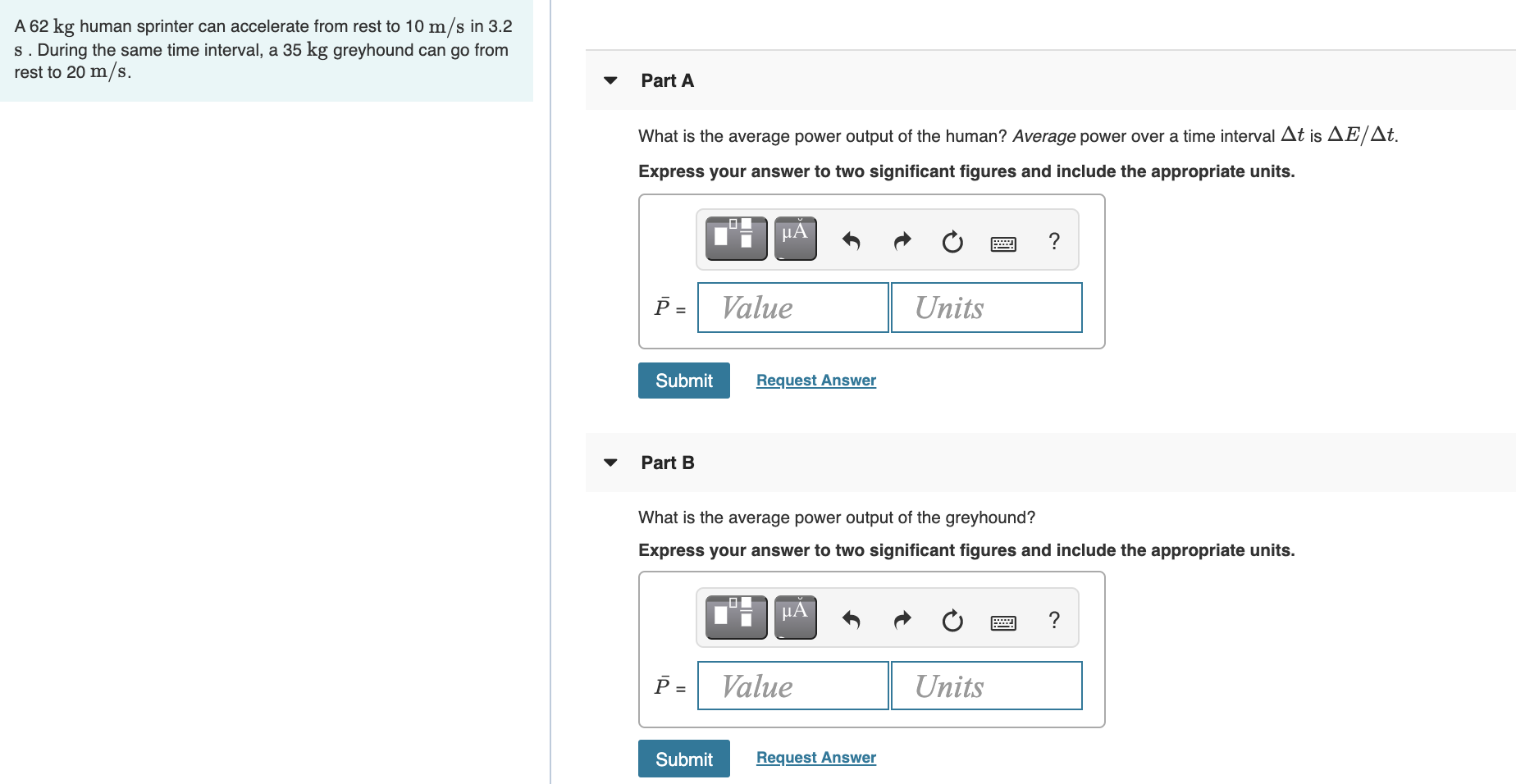Submit the Part A answer
Screen dimensions: 1516x784
[x=683, y=380]
